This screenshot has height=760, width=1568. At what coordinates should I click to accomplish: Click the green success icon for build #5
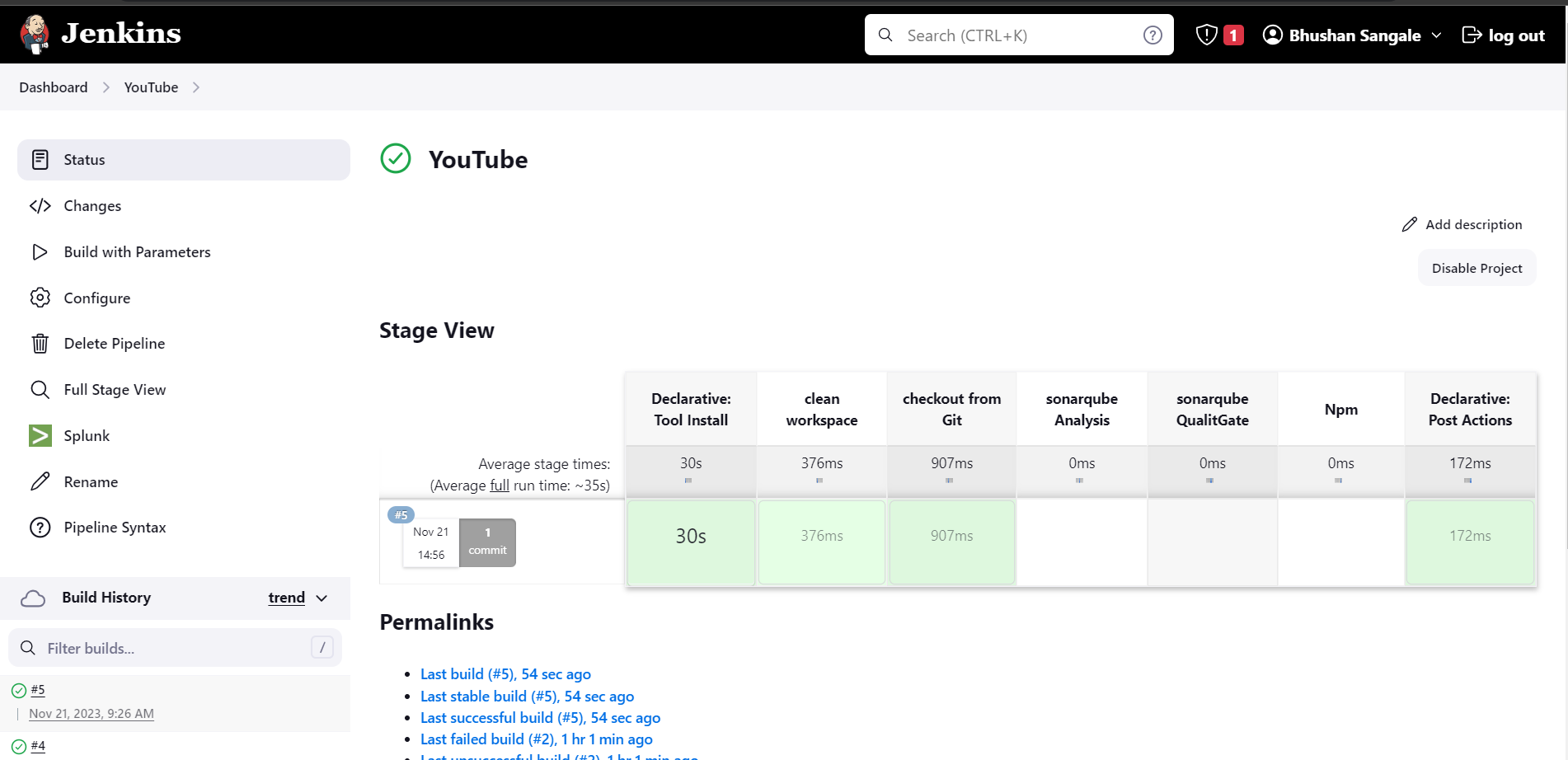pos(19,691)
